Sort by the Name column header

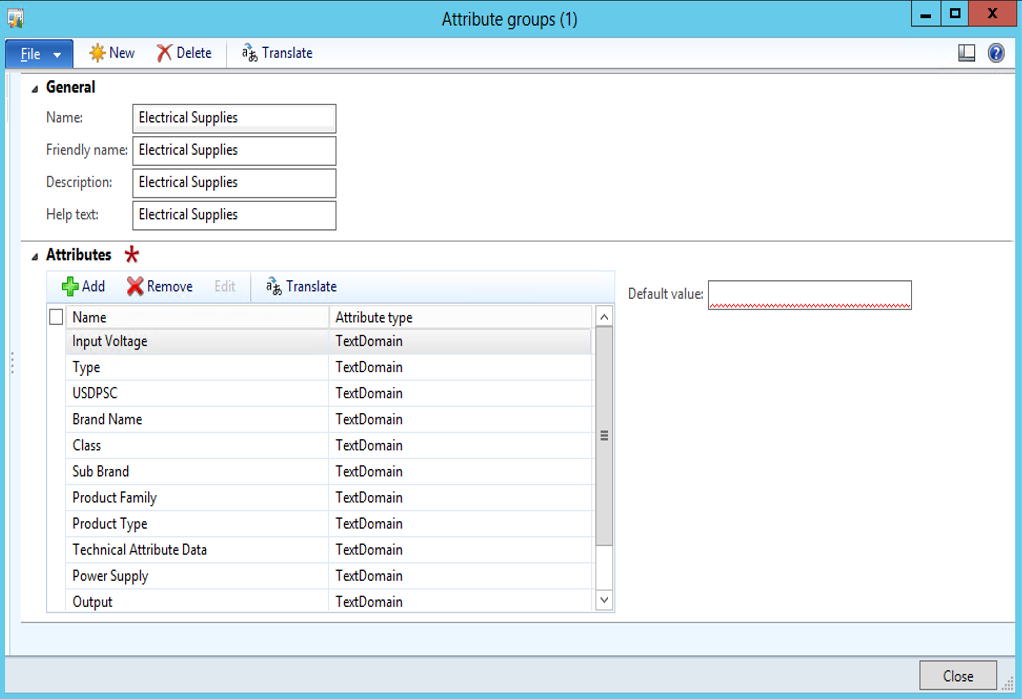click(x=197, y=317)
